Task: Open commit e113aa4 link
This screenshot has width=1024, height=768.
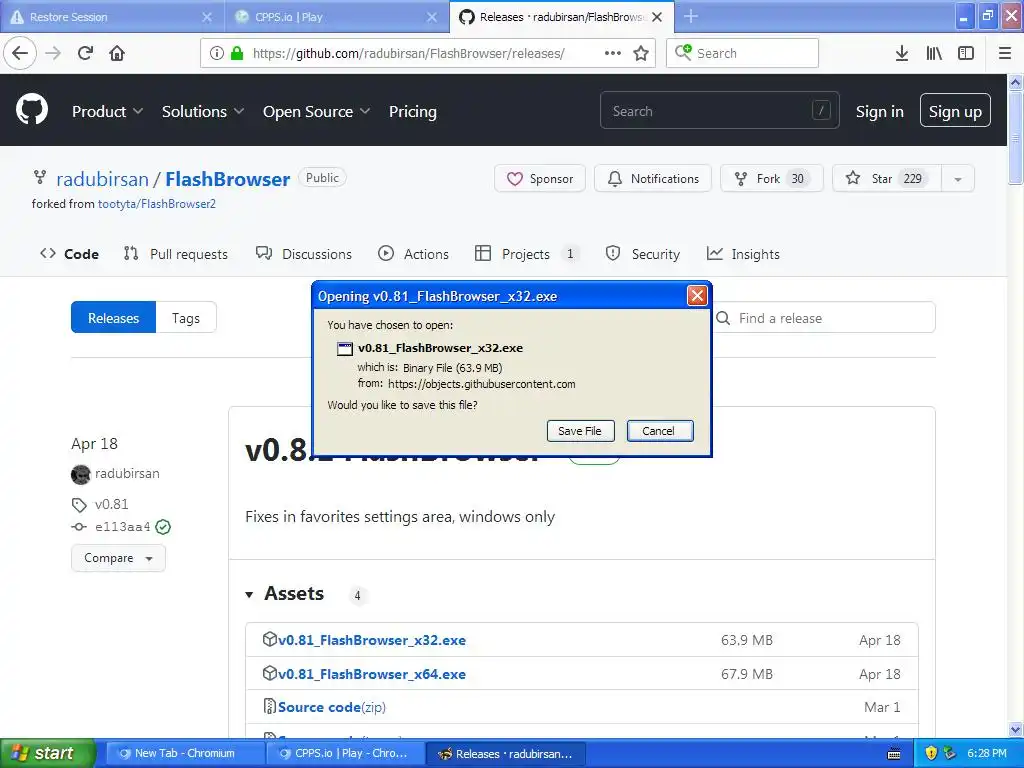Action: (123, 526)
